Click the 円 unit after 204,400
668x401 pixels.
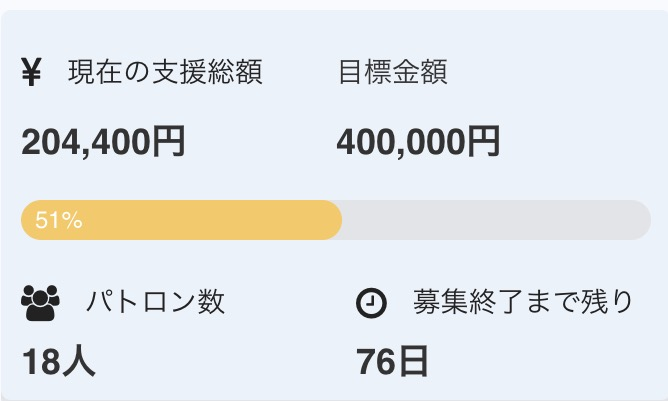(168, 144)
